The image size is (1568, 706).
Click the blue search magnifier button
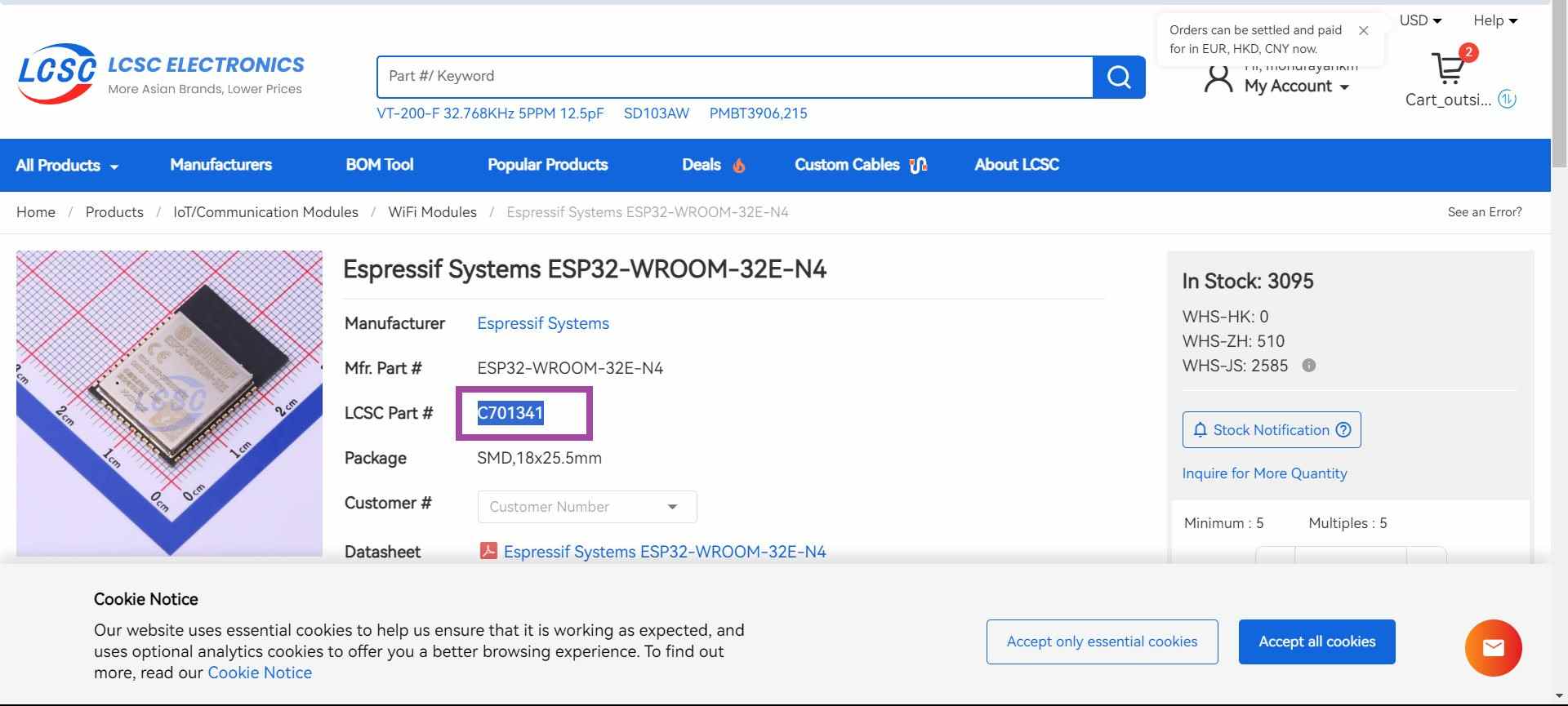pyautogui.click(x=1118, y=78)
